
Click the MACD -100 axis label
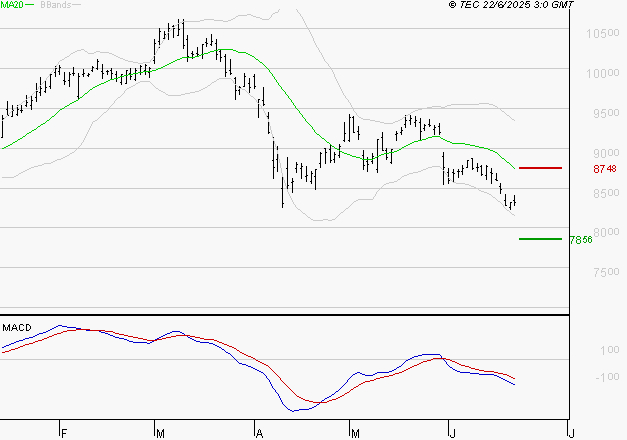[607, 377]
